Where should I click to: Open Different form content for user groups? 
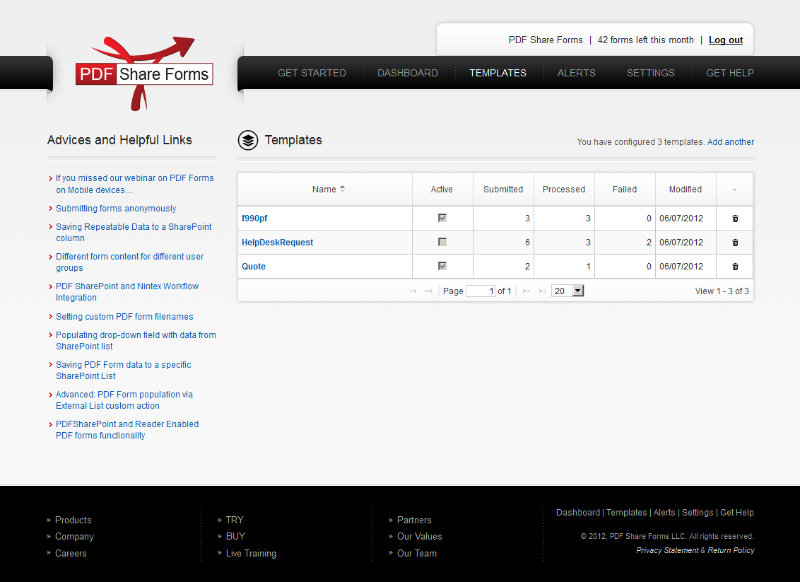tap(130, 262)
